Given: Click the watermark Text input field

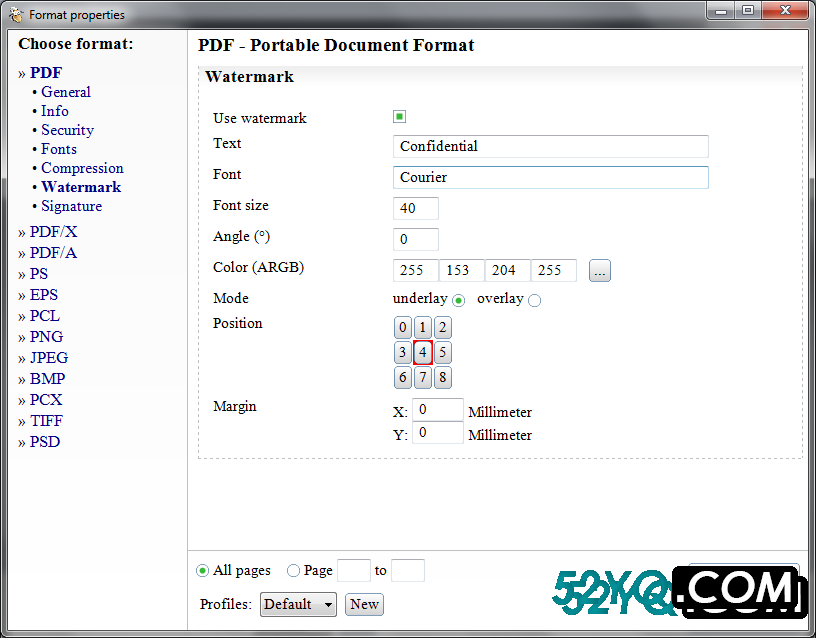Looking at the screenshot, I should coord(551,146).
